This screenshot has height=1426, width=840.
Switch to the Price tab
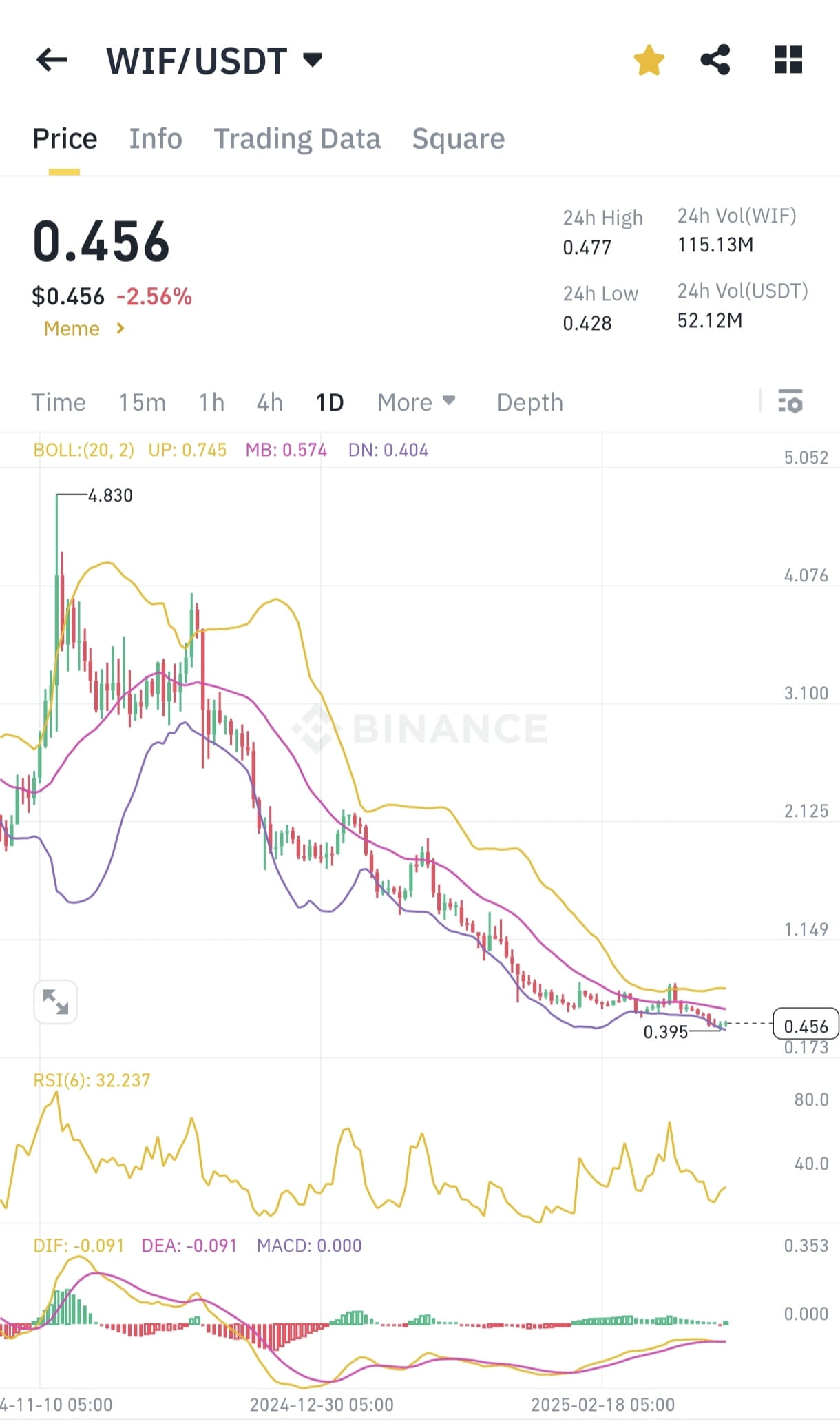point(65,138)
